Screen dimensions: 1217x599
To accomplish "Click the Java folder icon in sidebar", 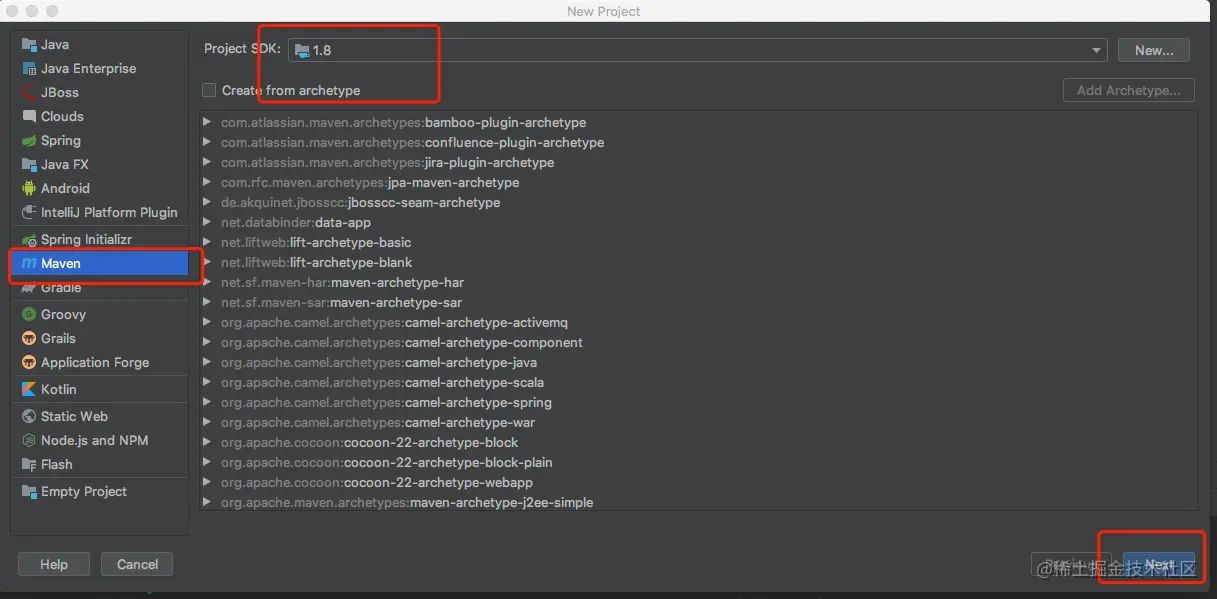I will pos(29,45).
